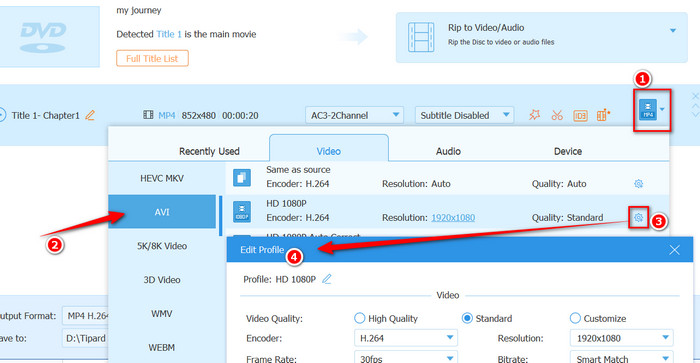Open the Full Title List
This screenshot has height=363, width=700.
152,58
